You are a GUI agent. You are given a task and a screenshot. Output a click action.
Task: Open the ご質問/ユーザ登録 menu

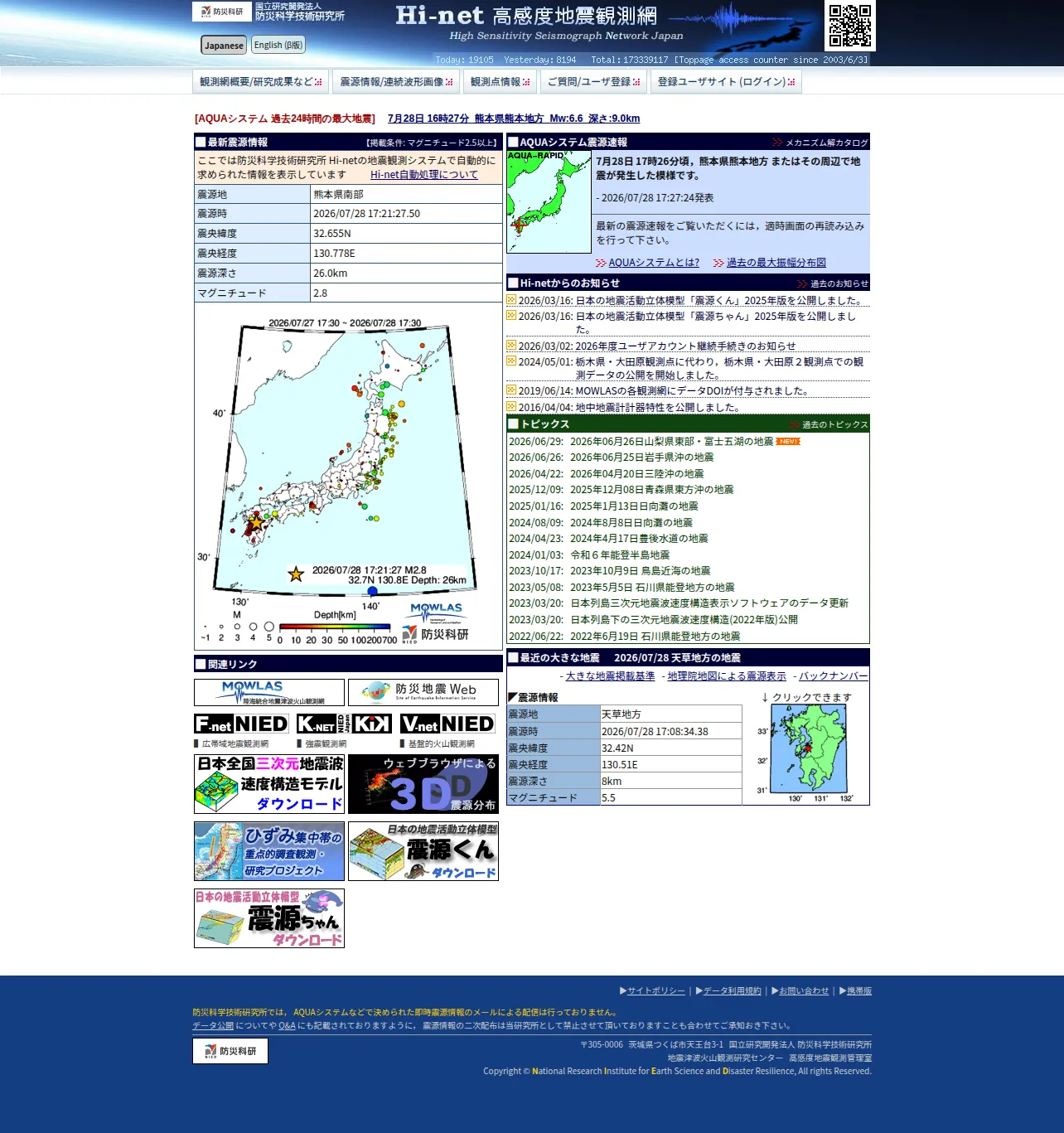(x=593, y=81)
